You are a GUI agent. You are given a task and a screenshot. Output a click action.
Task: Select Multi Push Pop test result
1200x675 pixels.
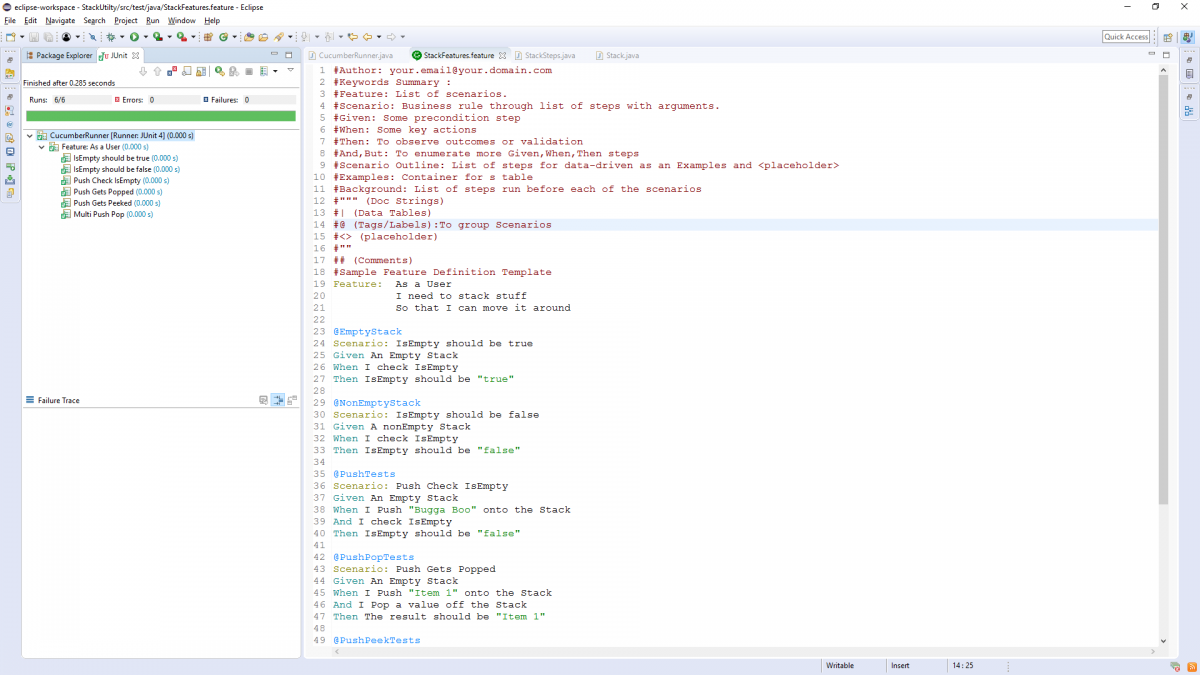pyautogui.click(x=106, y=214)
